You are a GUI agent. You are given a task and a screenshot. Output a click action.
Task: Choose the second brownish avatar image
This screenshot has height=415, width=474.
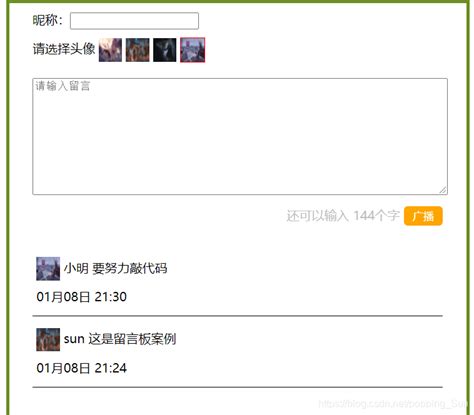(137, 50)
